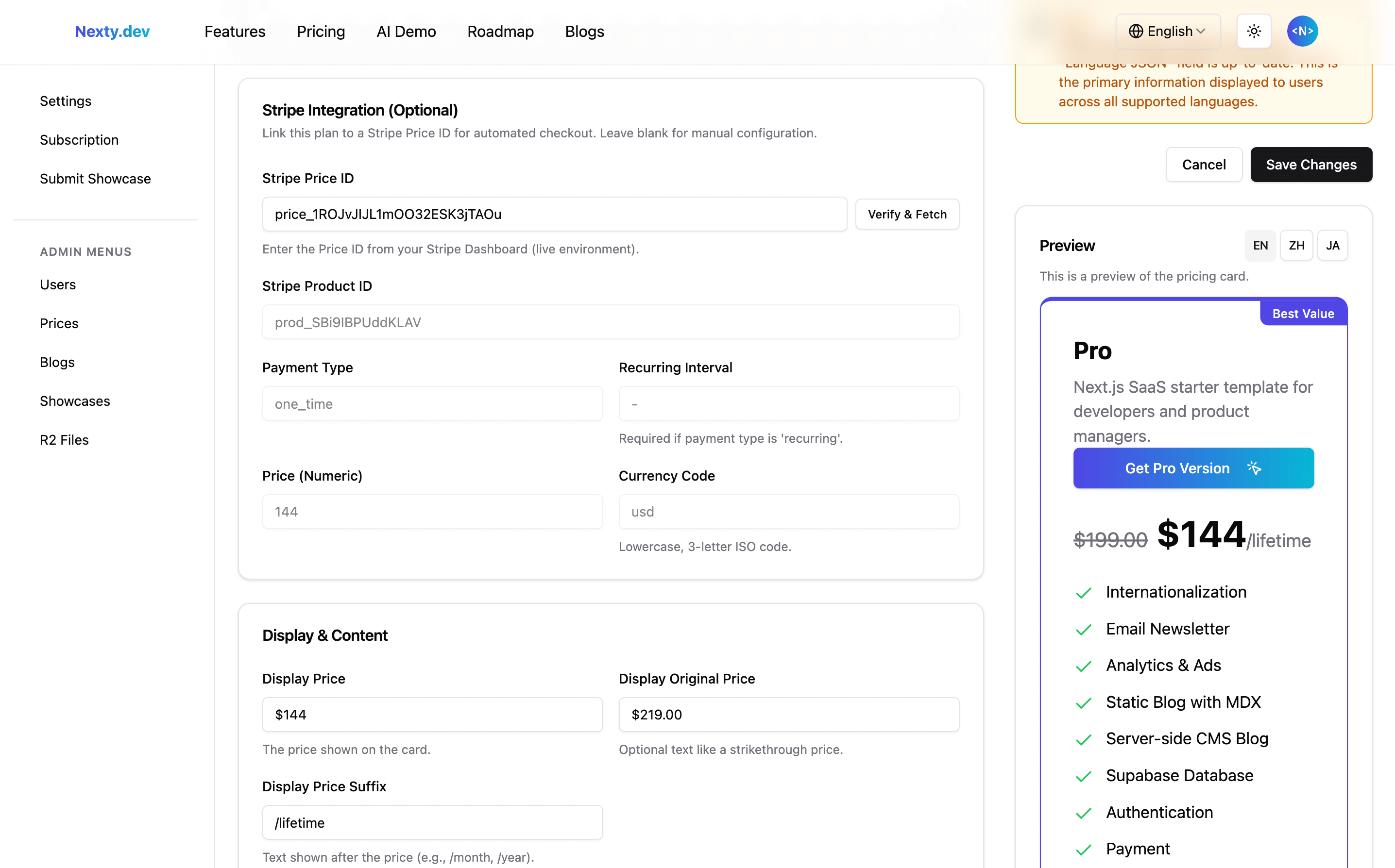Go to Prices admin menu
The image size is (1395, 868).
click(59, 323)
